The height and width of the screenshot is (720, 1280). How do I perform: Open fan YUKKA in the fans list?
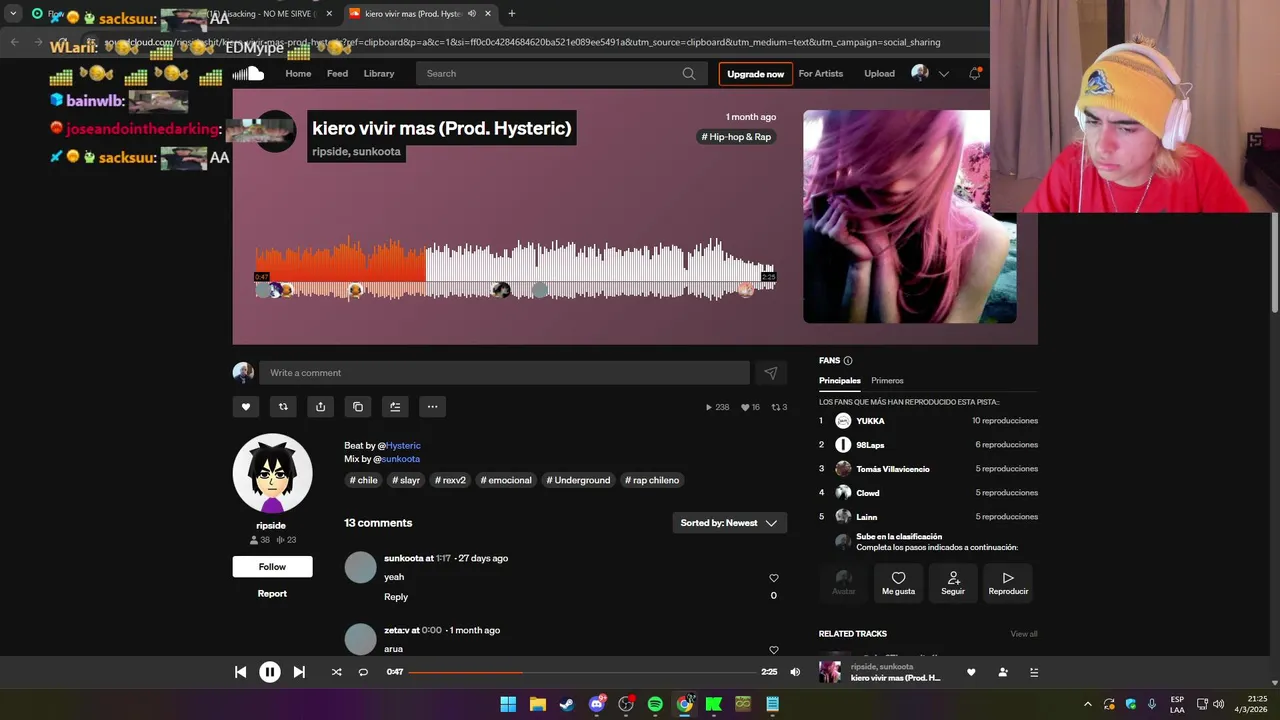[870, 421]
